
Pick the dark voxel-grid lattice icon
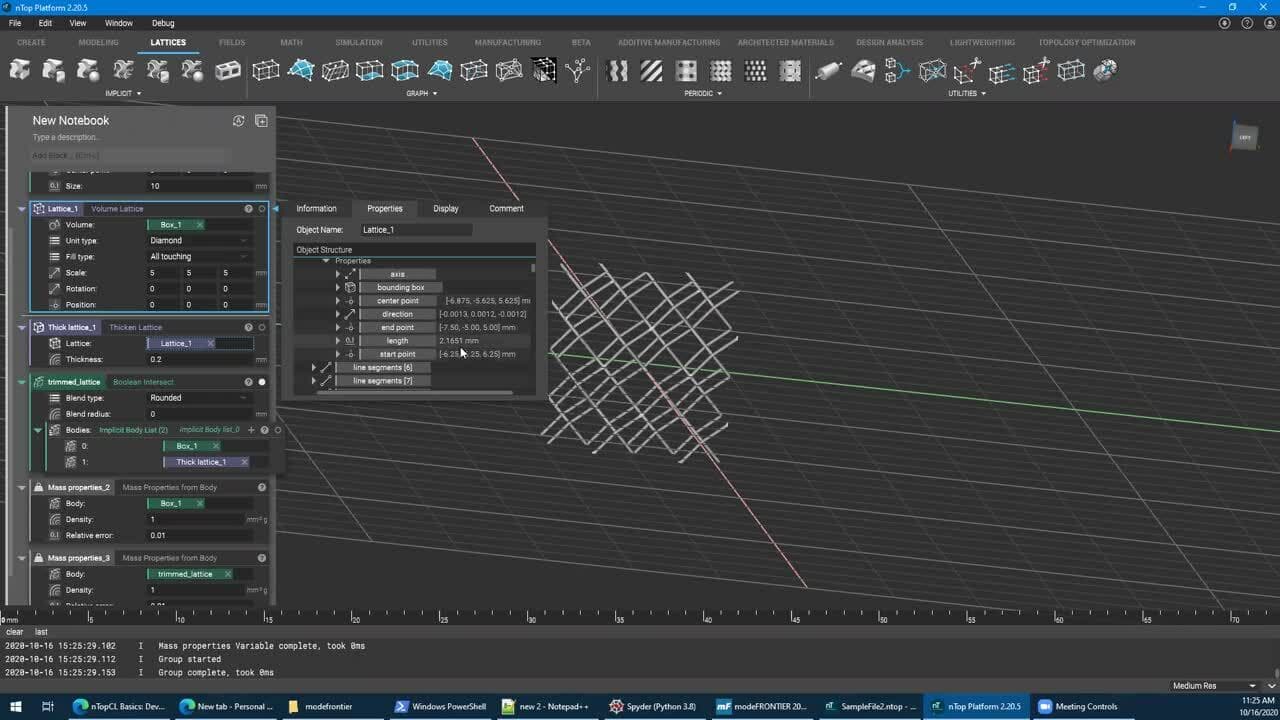tap(543, 70)
